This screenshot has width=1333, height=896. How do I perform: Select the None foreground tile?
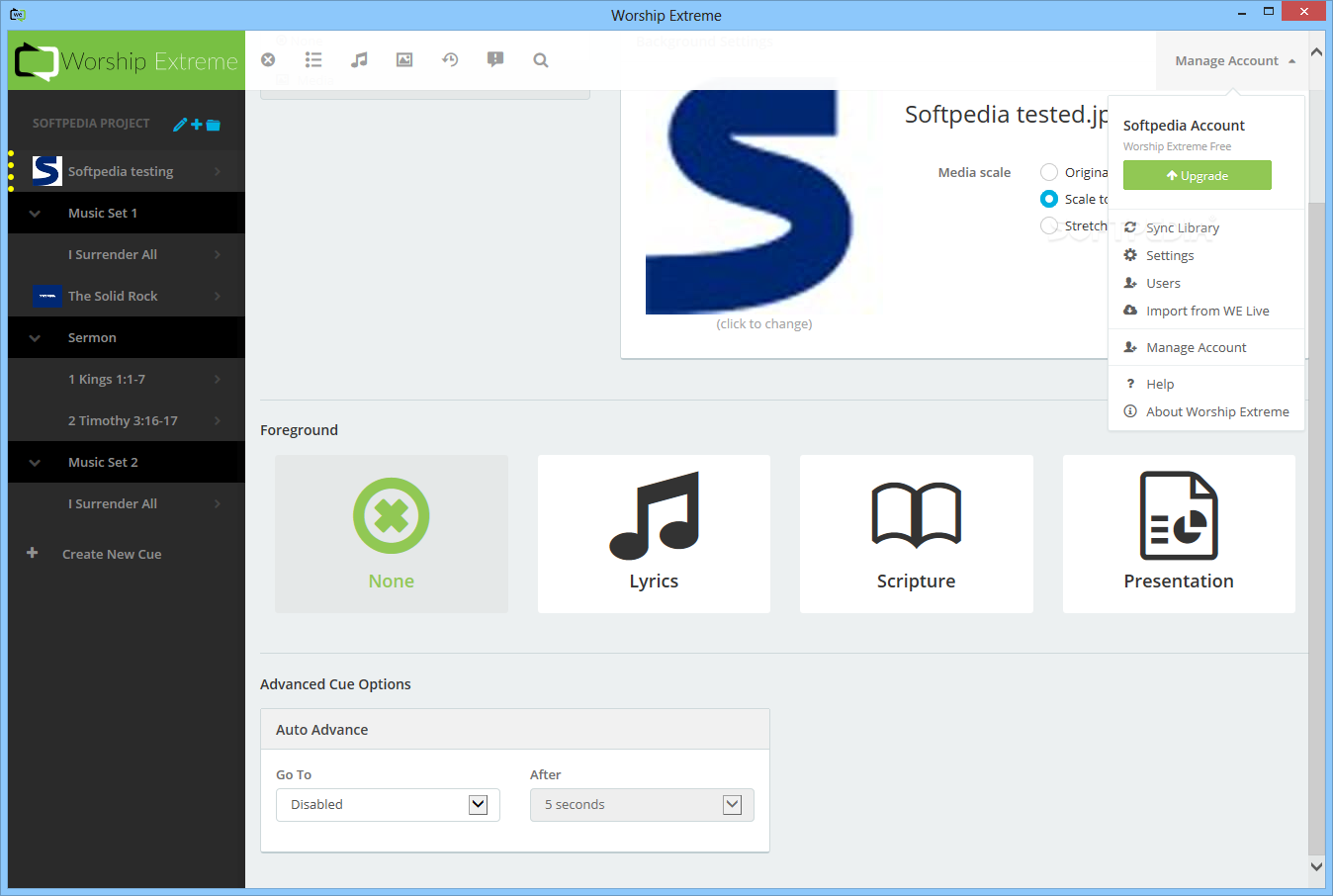(392, 534)
